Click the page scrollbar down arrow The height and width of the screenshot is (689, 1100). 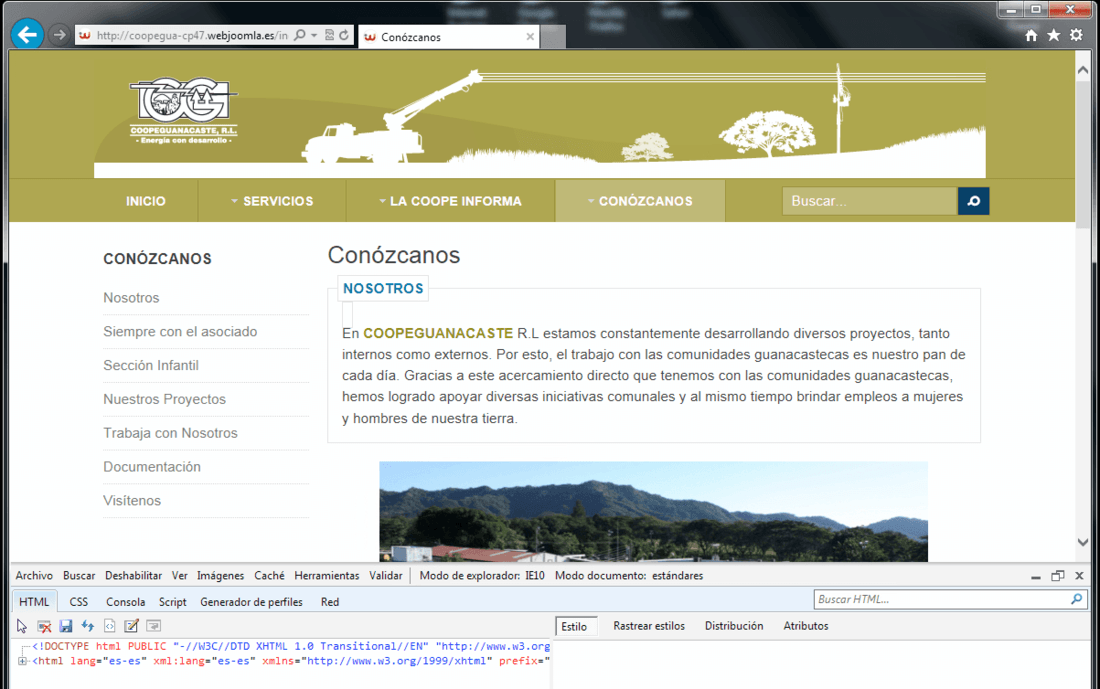[1082, 542]
